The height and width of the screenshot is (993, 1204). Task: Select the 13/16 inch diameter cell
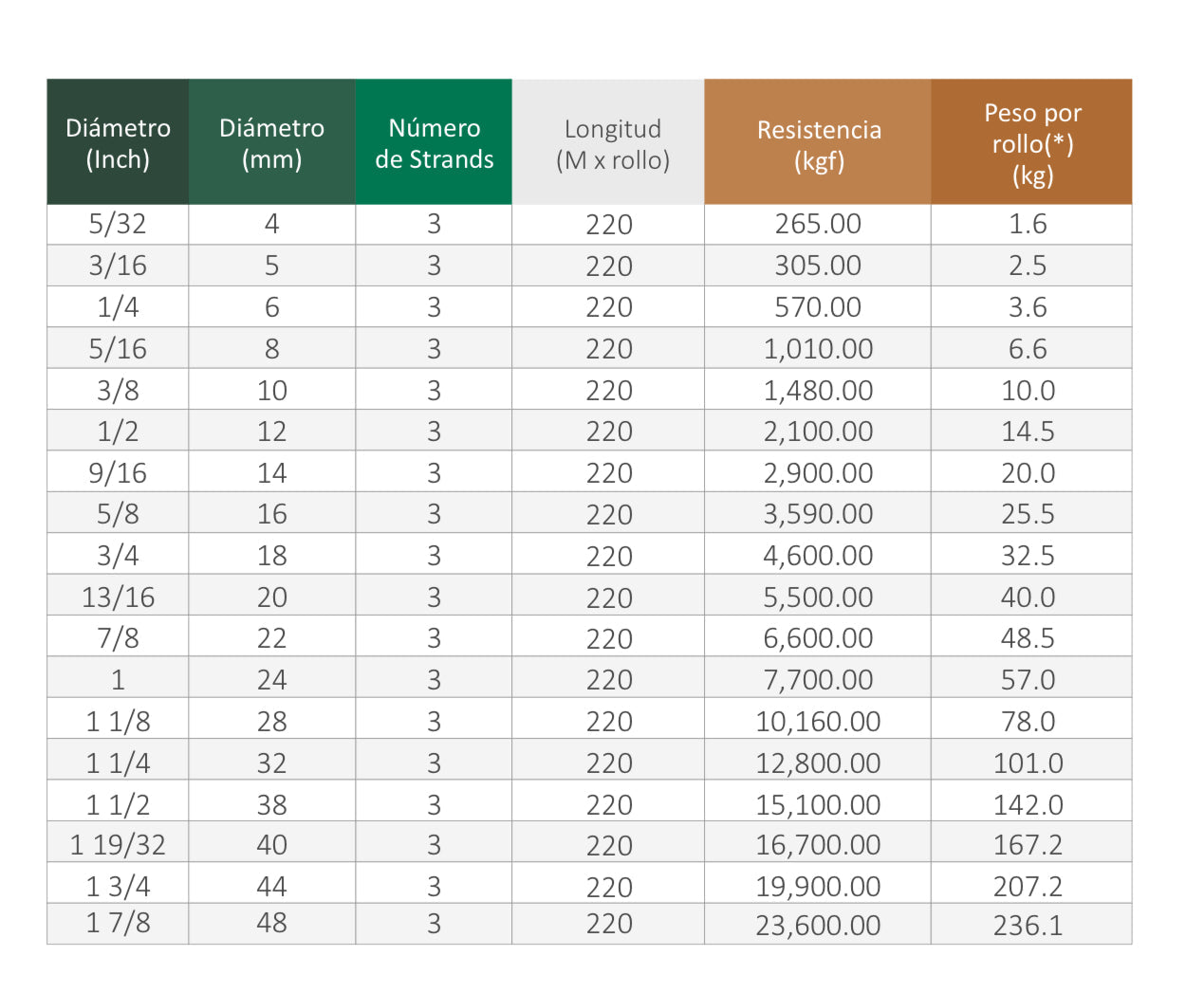coord(118,598)
